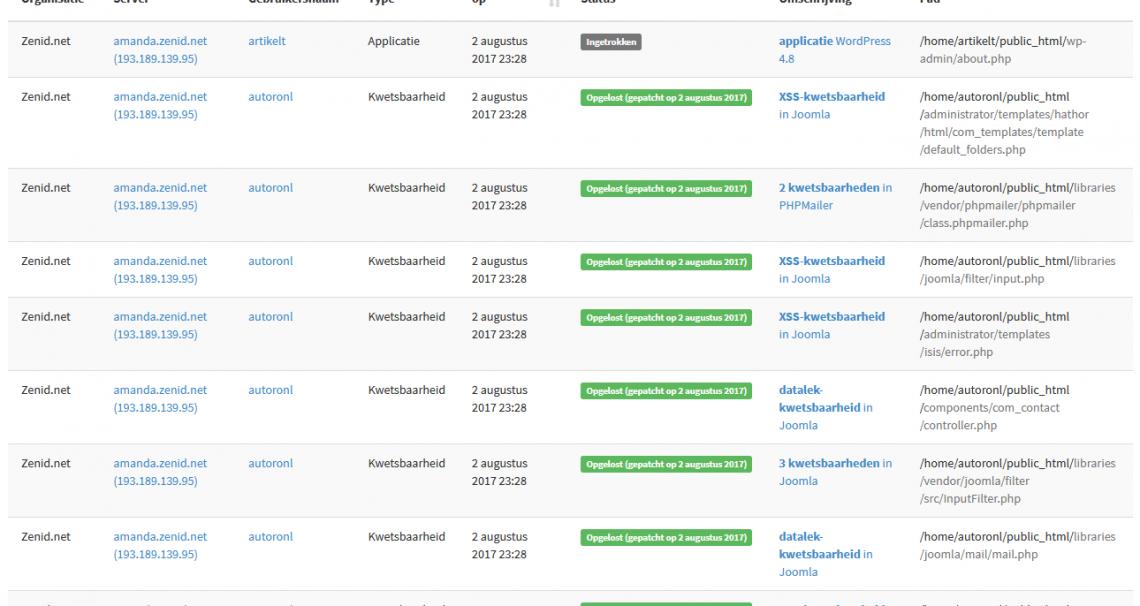
Task: Click 'autoronl' username in the filter/input.php row
Action: click(270, 261)
